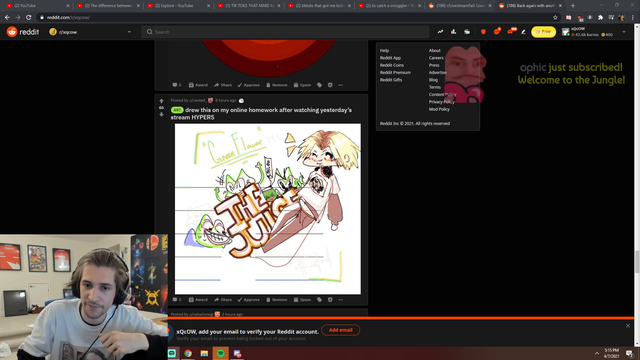Click Award under the homework drawing post

[198, 300]
